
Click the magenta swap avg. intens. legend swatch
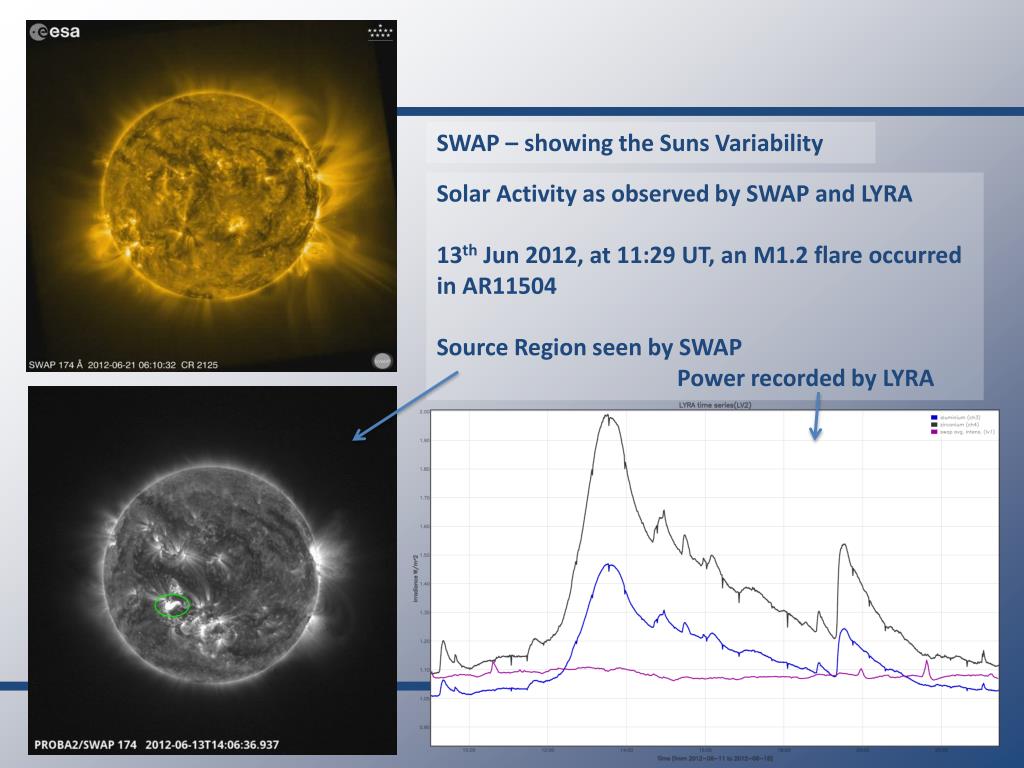(x=934, y=432)
